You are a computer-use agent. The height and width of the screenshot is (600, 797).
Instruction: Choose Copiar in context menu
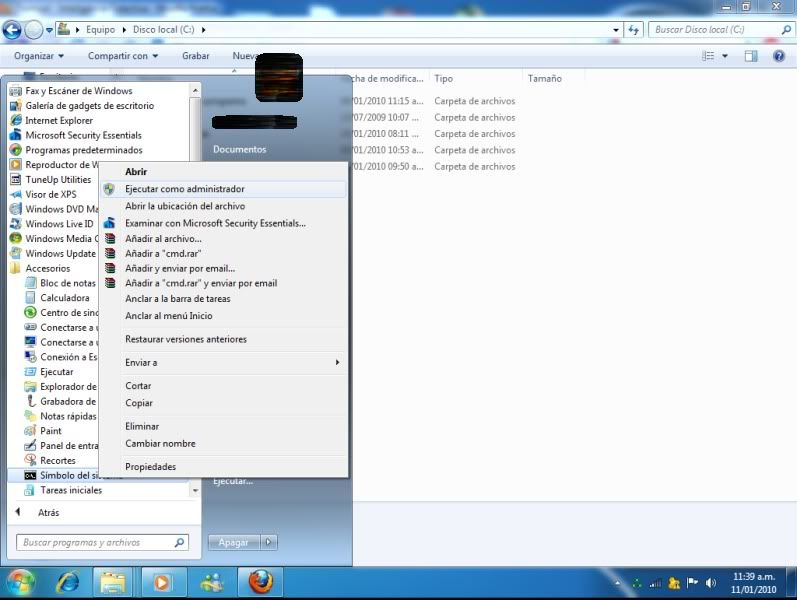click(x=224, y=403)
